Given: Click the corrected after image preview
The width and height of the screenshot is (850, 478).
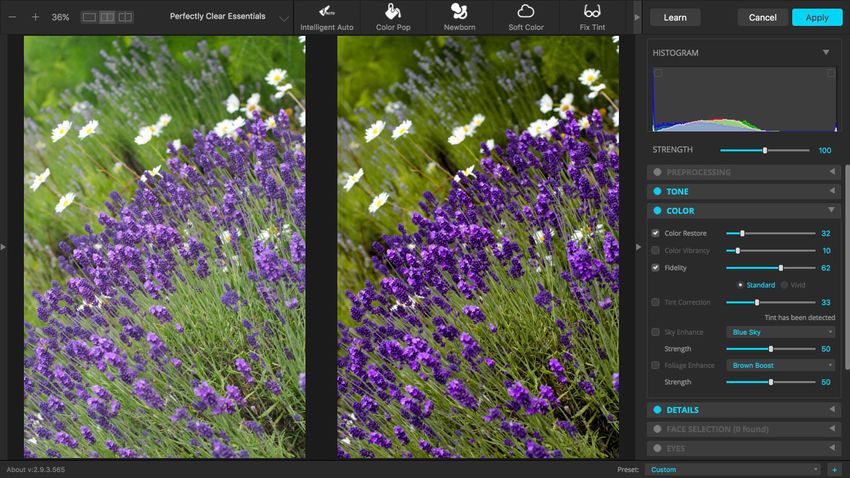Looking at the screenshot, I should (478, 247).
